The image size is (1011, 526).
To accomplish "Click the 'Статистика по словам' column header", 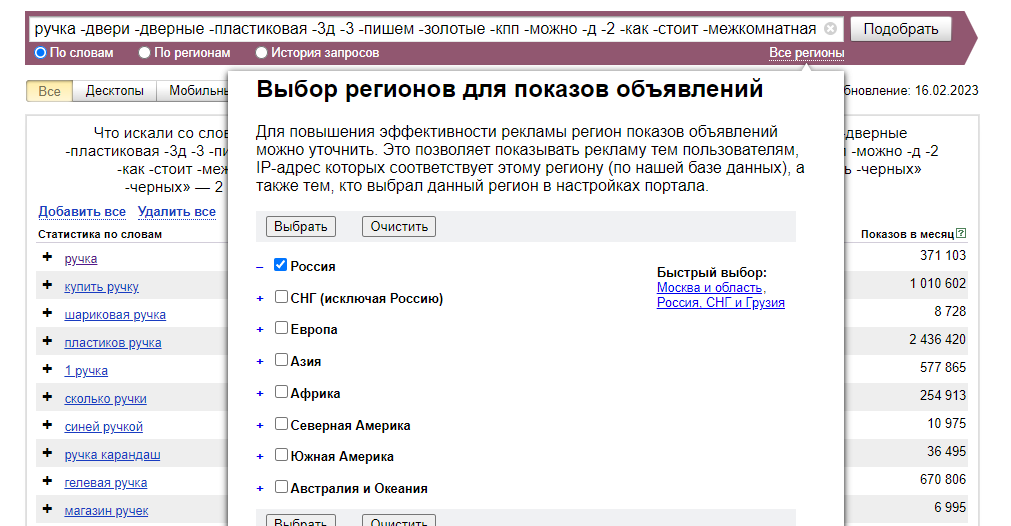I will [x=100, y=234].
